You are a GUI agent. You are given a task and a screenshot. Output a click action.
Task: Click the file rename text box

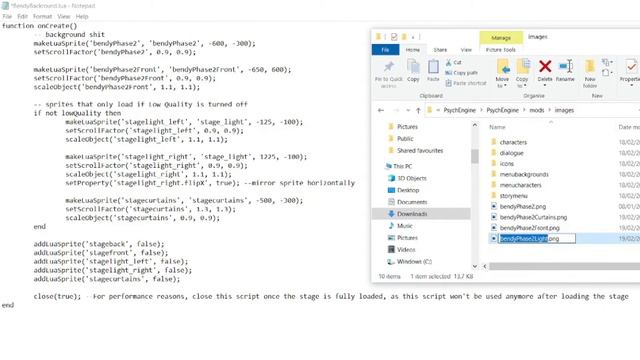coord(537,238)
